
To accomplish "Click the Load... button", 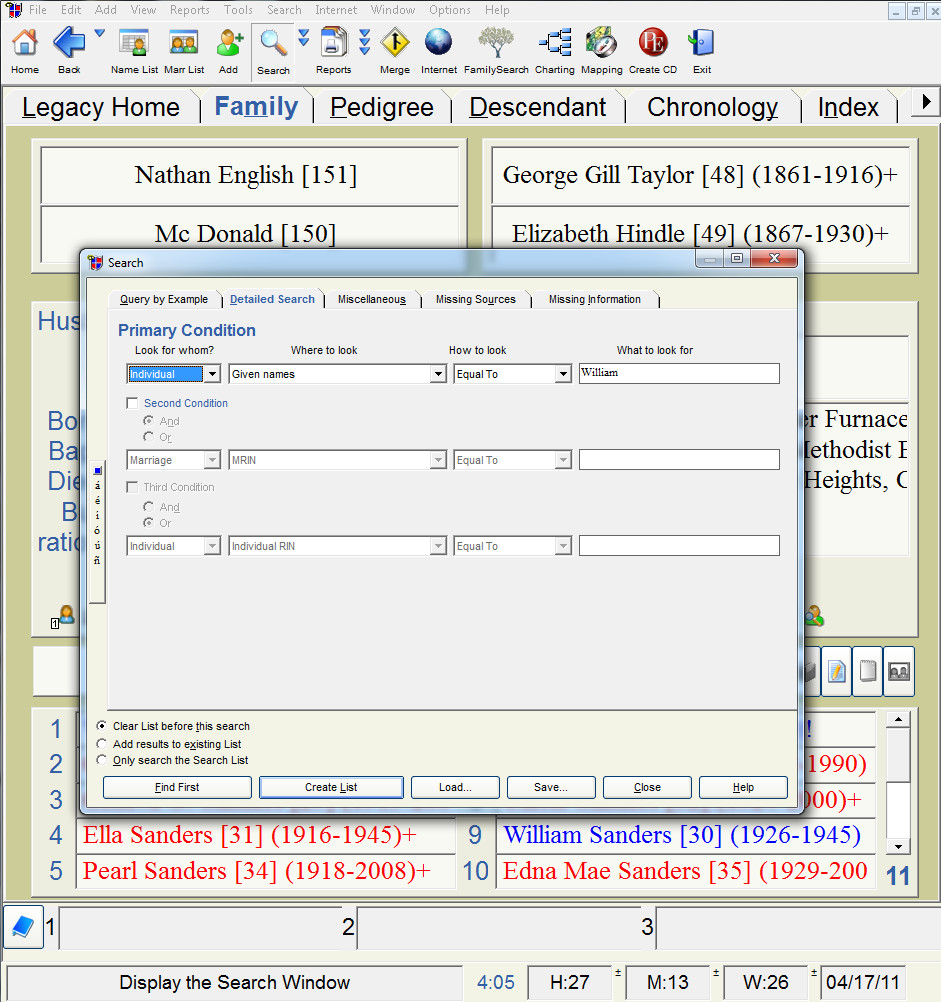I will 455,787.
